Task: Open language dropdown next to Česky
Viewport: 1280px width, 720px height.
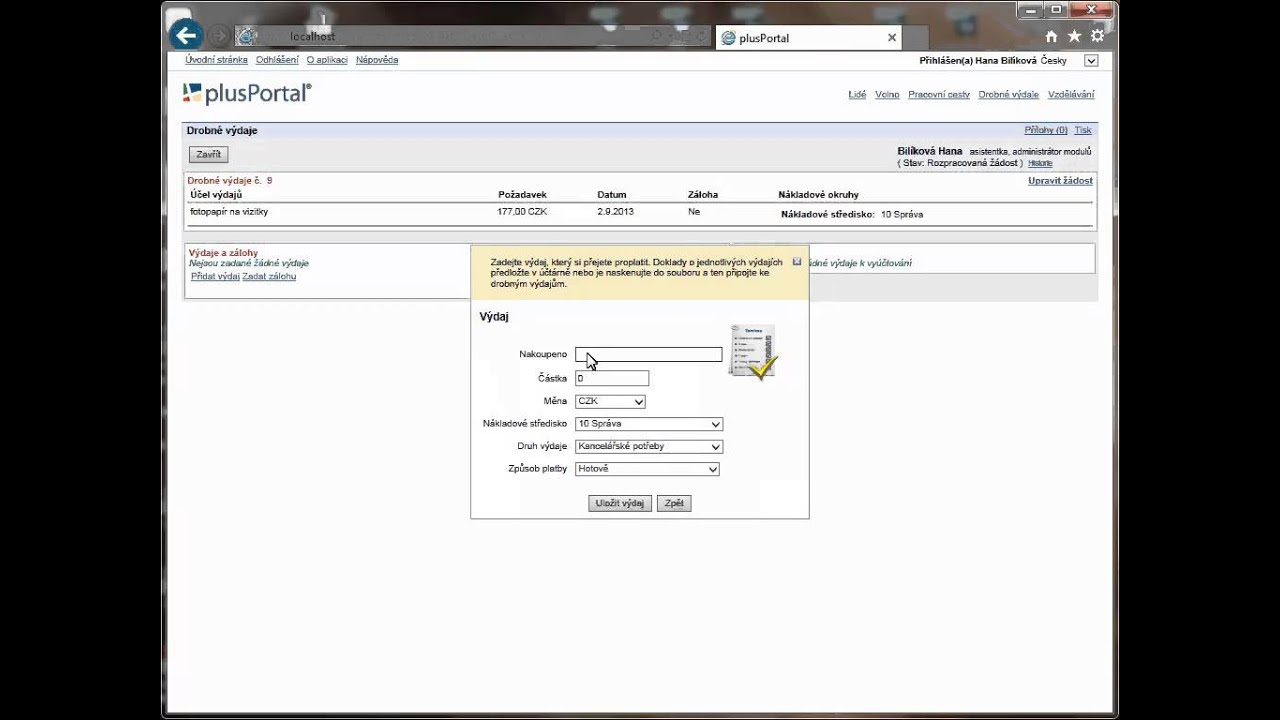Action: [1091, 61]
